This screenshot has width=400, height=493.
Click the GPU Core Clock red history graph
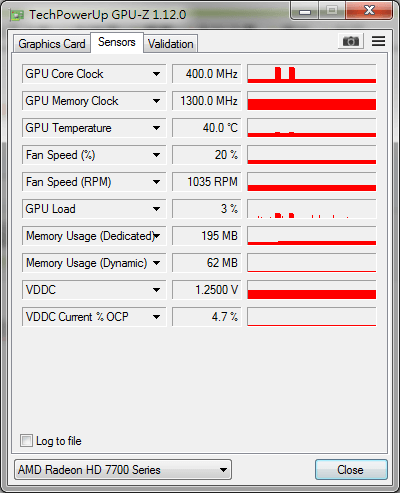312,74
